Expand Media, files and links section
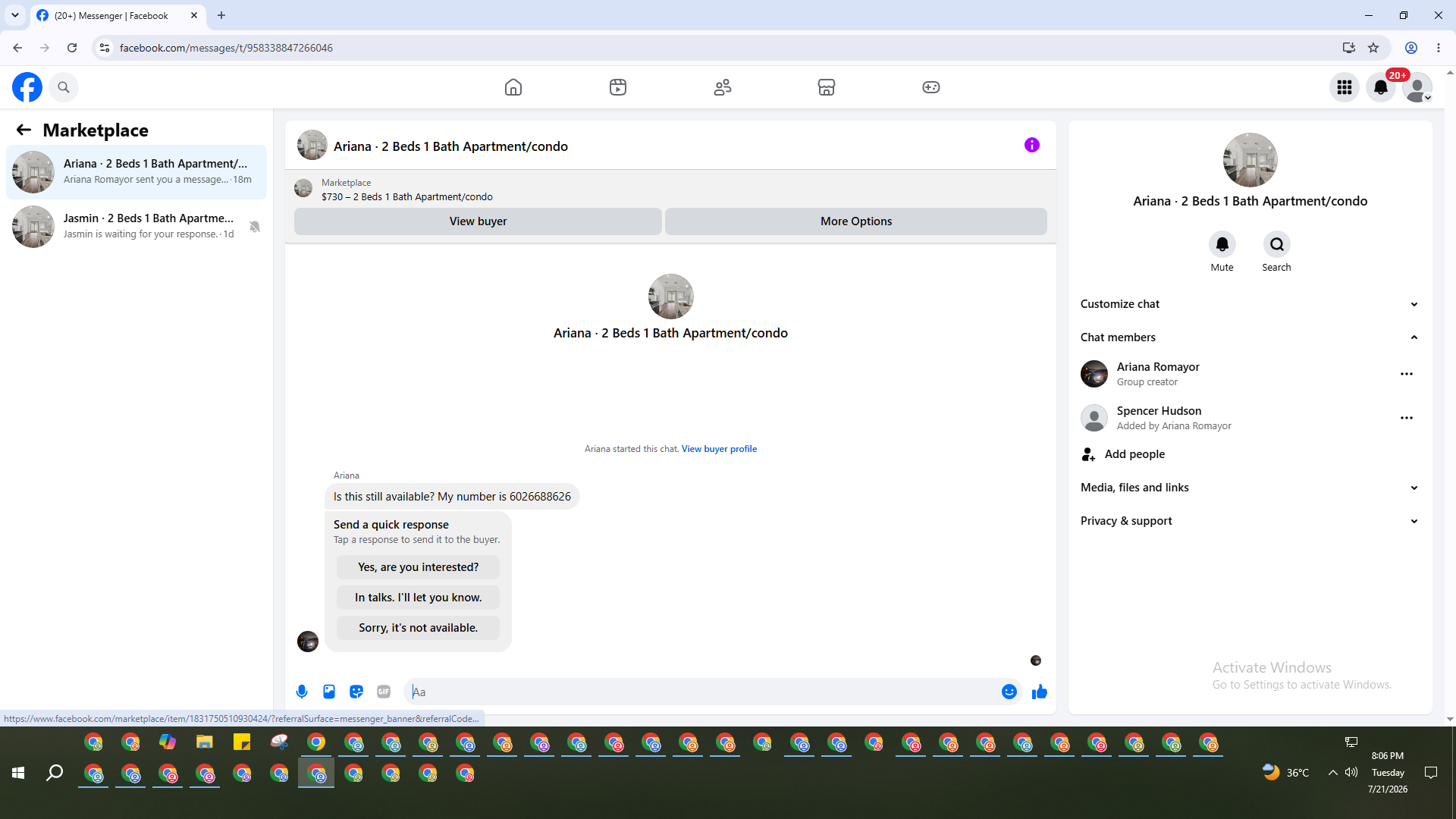This screenshot has width=1456, height=819. (x=1249, y=488)
